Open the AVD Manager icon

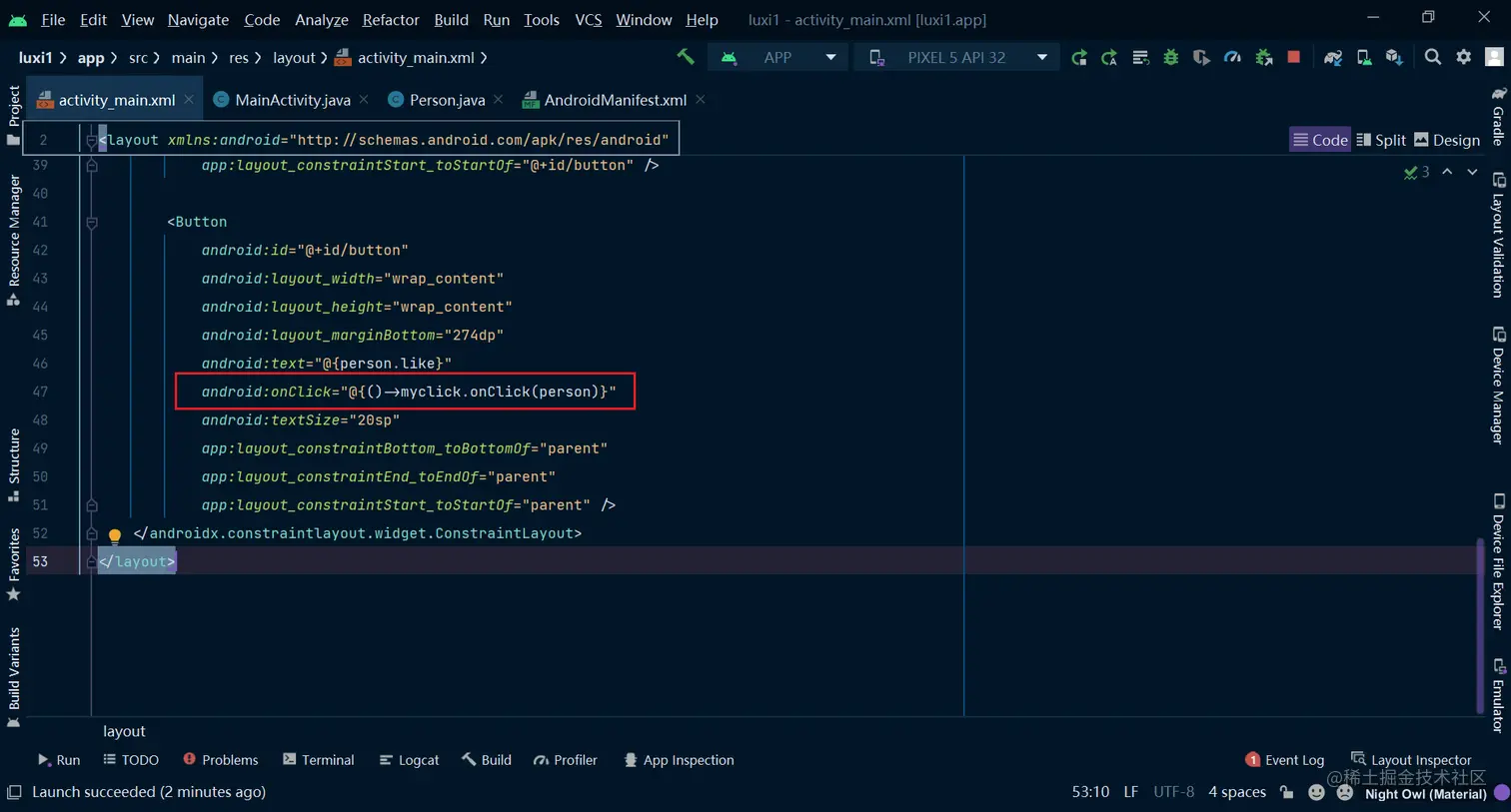1364,58
